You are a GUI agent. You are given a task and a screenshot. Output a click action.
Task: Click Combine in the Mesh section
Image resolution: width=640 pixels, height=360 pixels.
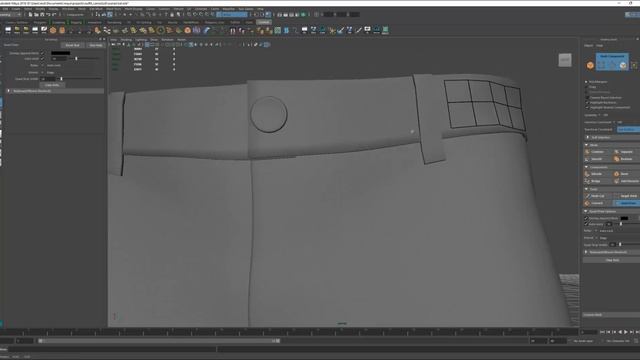[597, 152]
